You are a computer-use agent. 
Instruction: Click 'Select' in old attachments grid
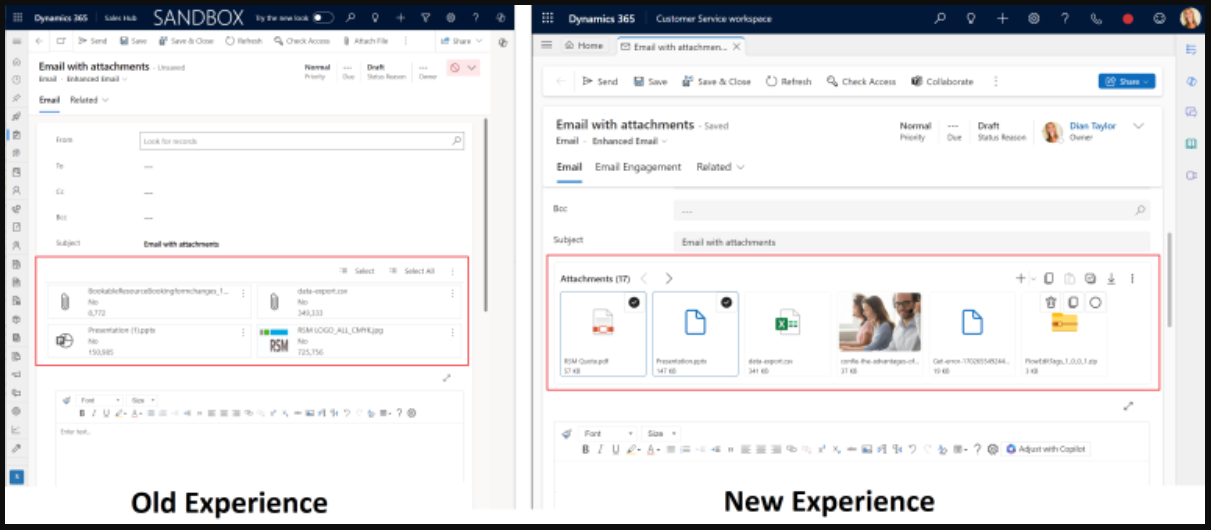357,271
